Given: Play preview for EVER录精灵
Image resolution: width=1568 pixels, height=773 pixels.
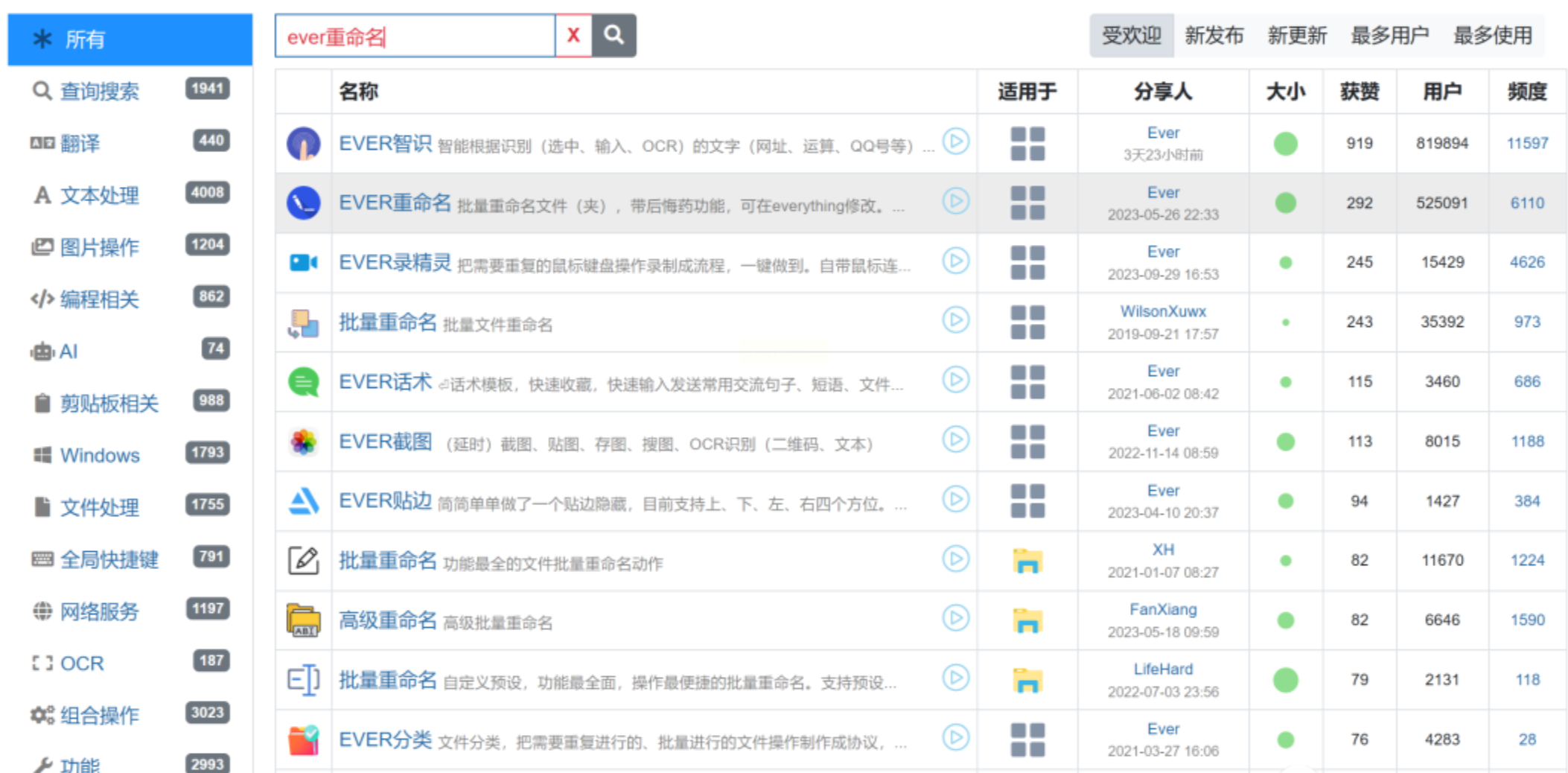Looking at the screenshot, I should coord(956,261).
